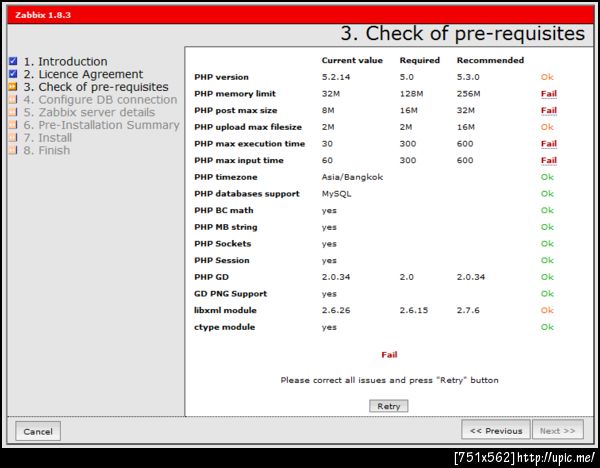Click the Fail status for PHP max input time
Screen dimensions: 600x468
[548, 160]
